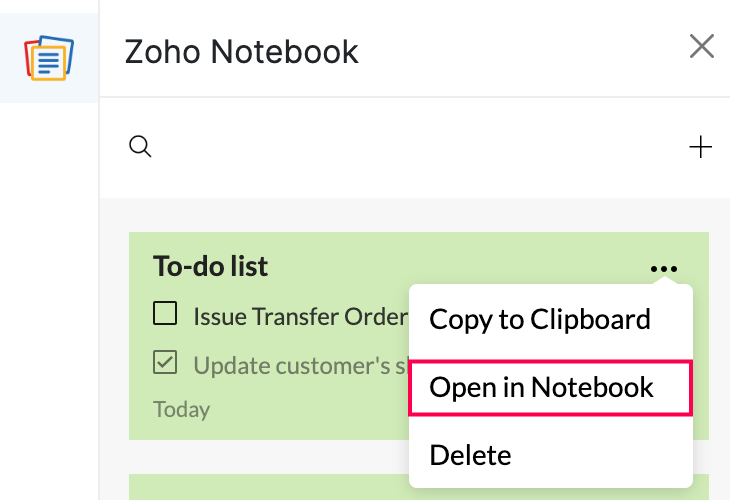
Task: Click the To-do list note title
Action: (x=210, y=266)
